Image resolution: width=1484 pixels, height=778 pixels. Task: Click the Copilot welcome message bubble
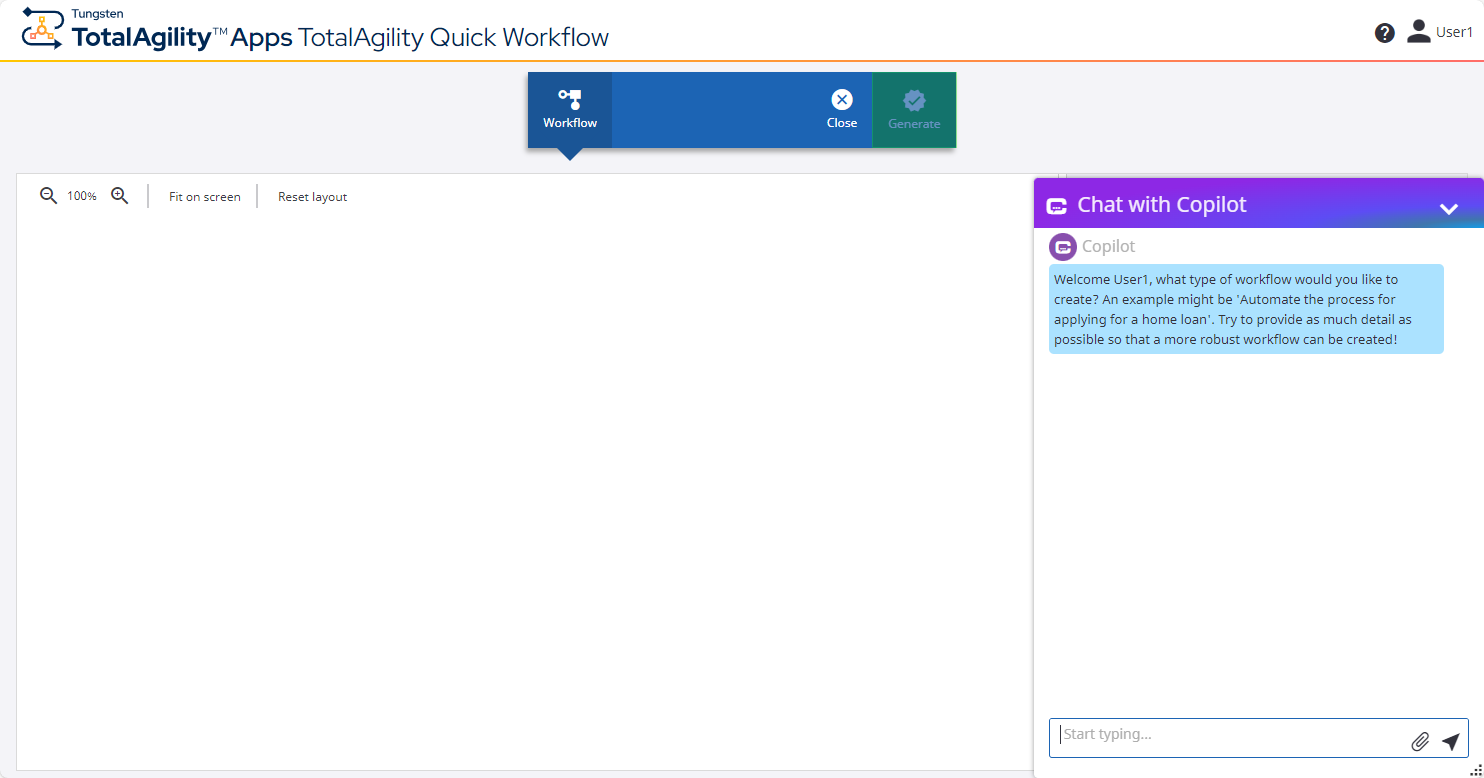[x=1245, y=309]
